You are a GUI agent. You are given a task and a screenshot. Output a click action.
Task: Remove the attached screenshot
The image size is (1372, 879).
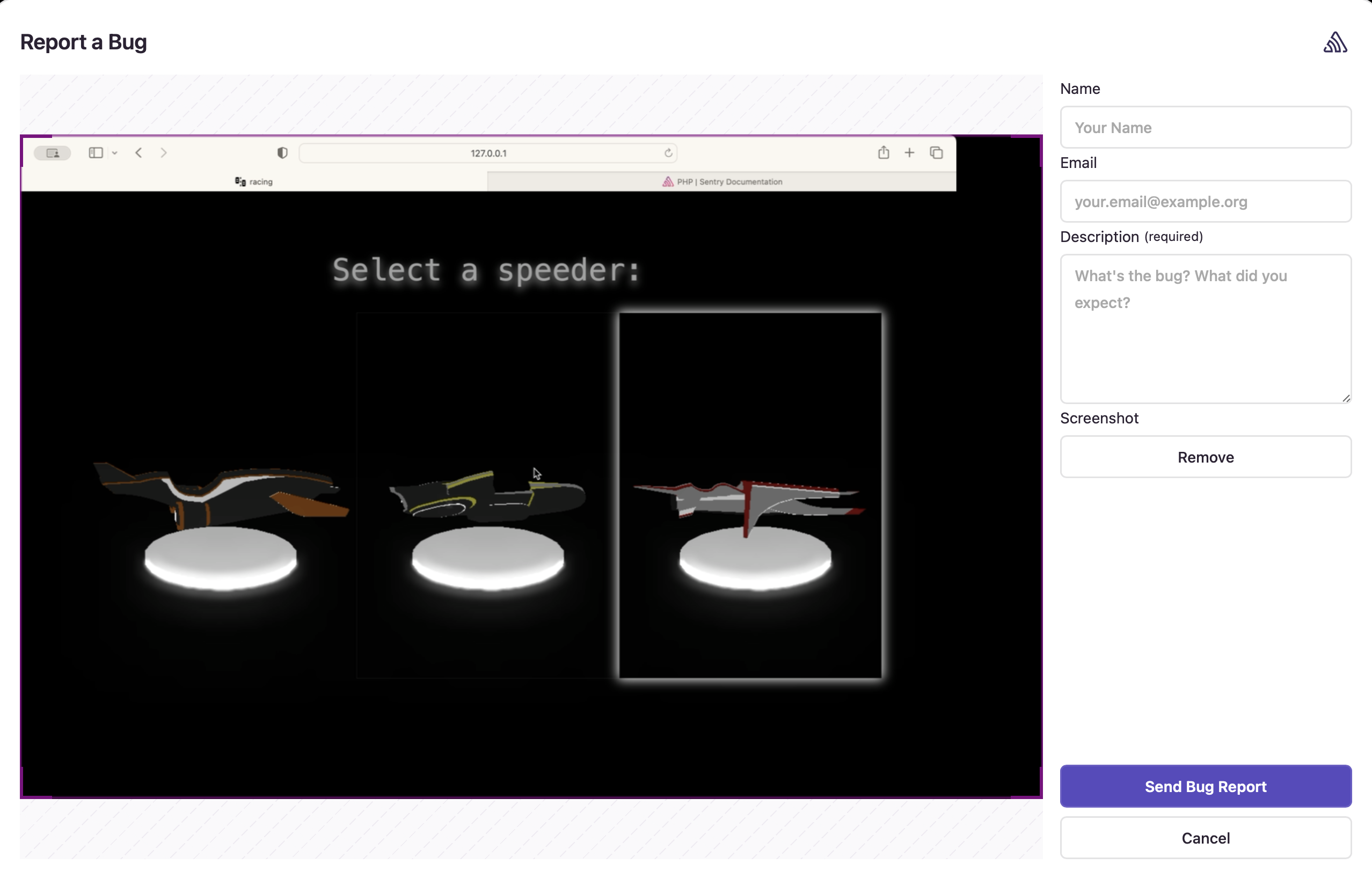coord(1205,457)
